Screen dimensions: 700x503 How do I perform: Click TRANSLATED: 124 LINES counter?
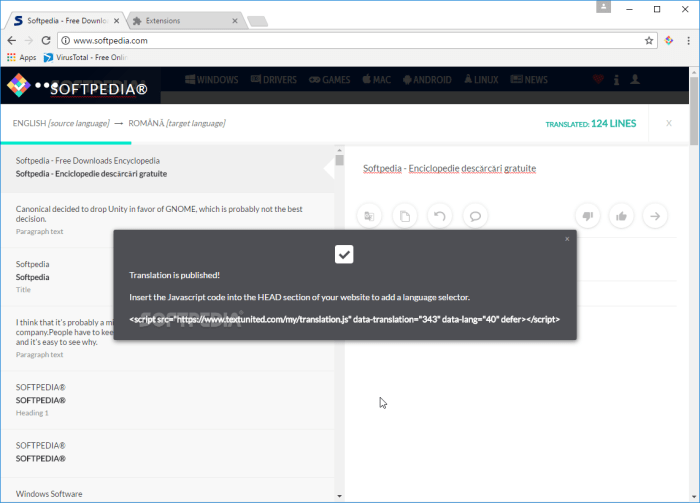click(591, 124)
